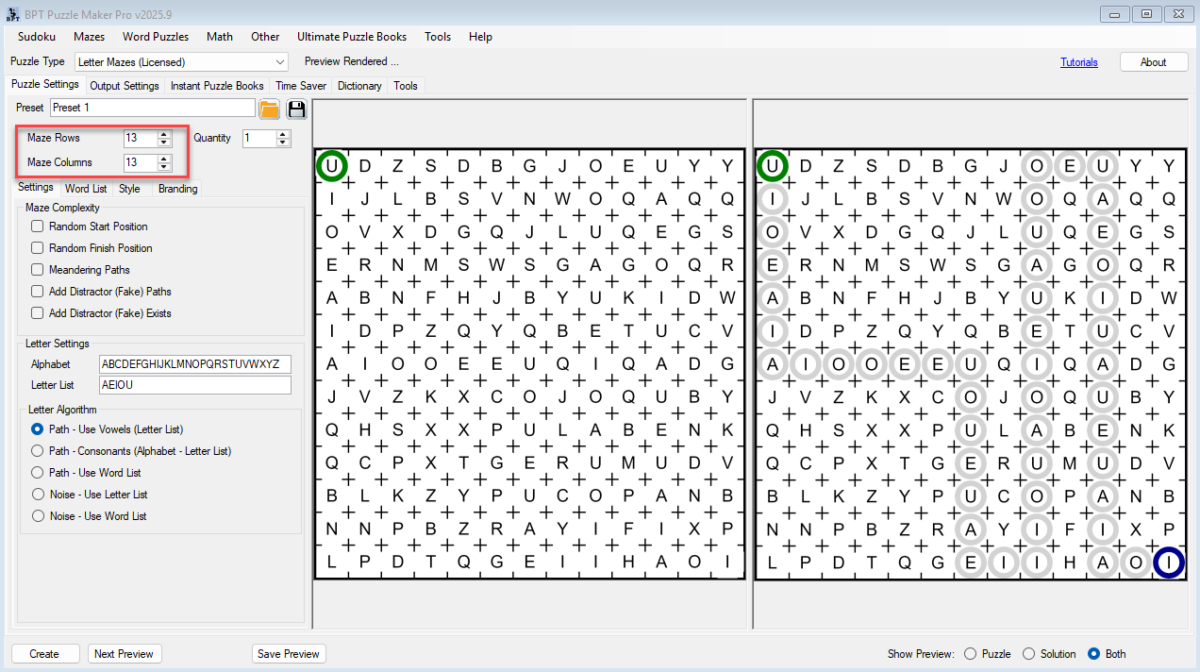The height and width of the screenshot is (672, 1200).
Task: Select Noise - Use Word List option
Action: (x=38, y=516)
